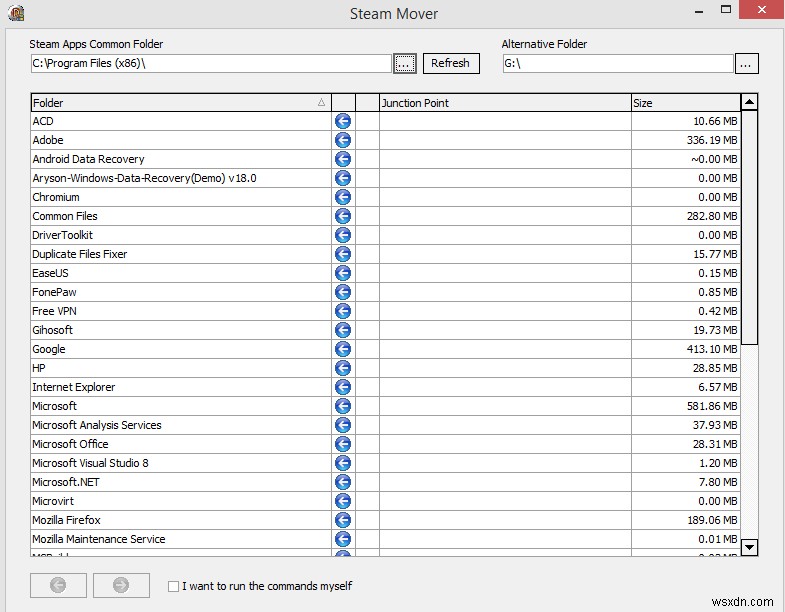Click the 282.80 MB size cell
This screenshot has height=612, width=785.
[x=685, y=216]
